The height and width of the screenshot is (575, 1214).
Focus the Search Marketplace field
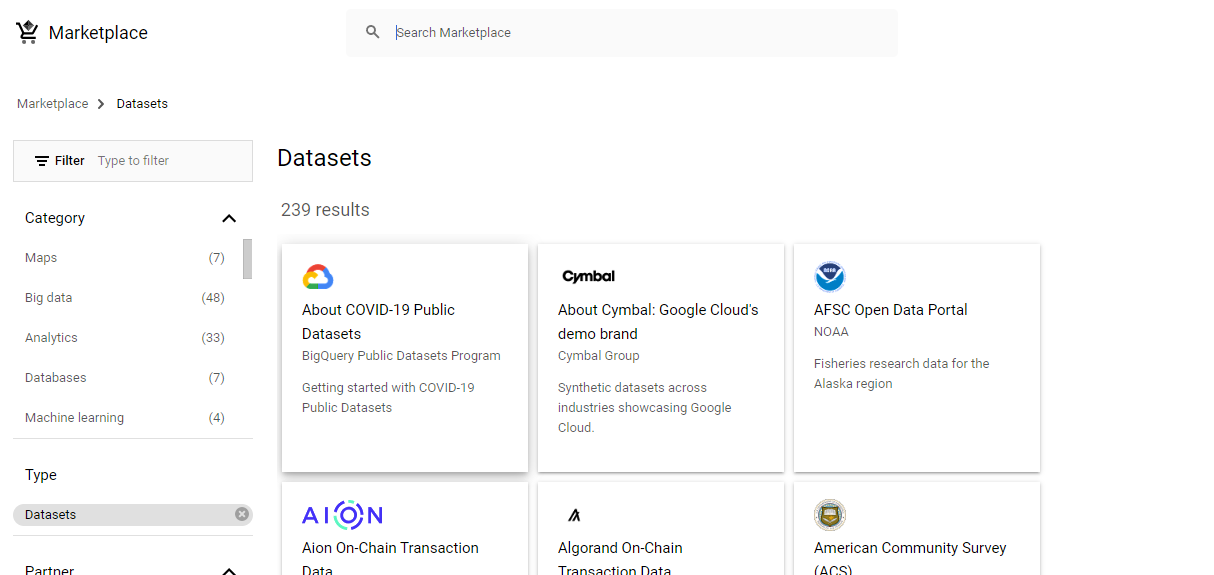(x=622, y=33)
